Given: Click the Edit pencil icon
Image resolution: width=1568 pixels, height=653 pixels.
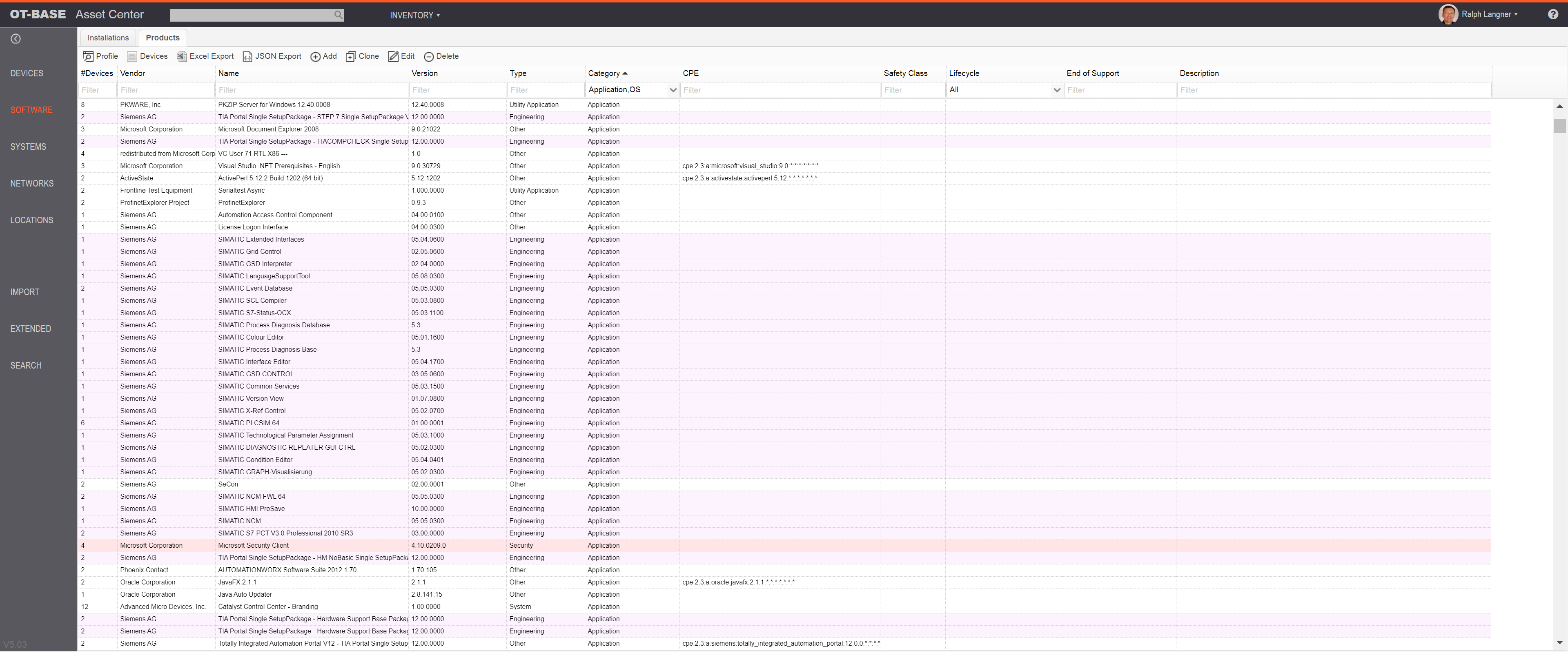Looking at the screenshot, I should [x=393, y=57].
